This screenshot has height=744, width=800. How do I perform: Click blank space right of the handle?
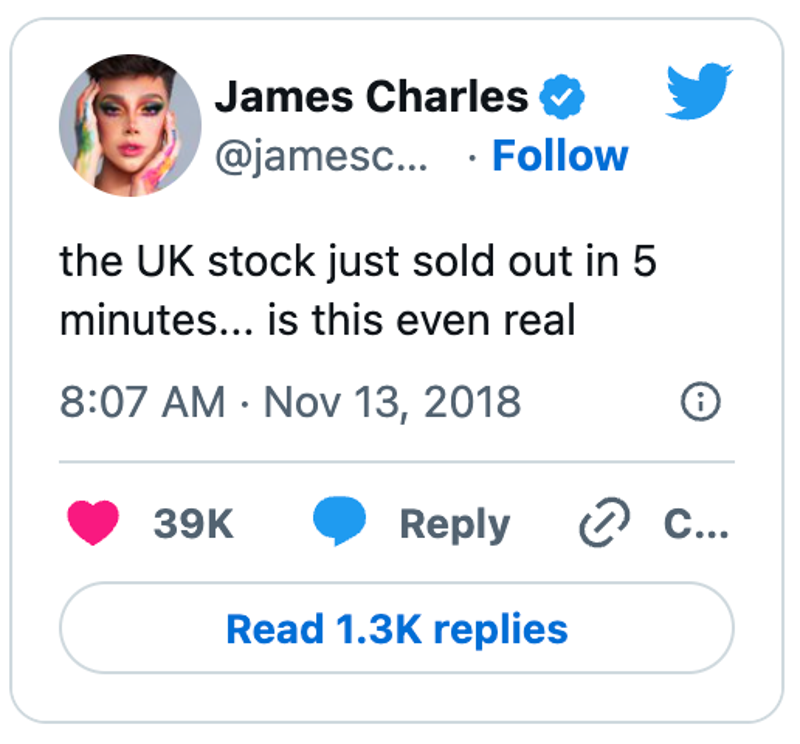pos(447,156)
